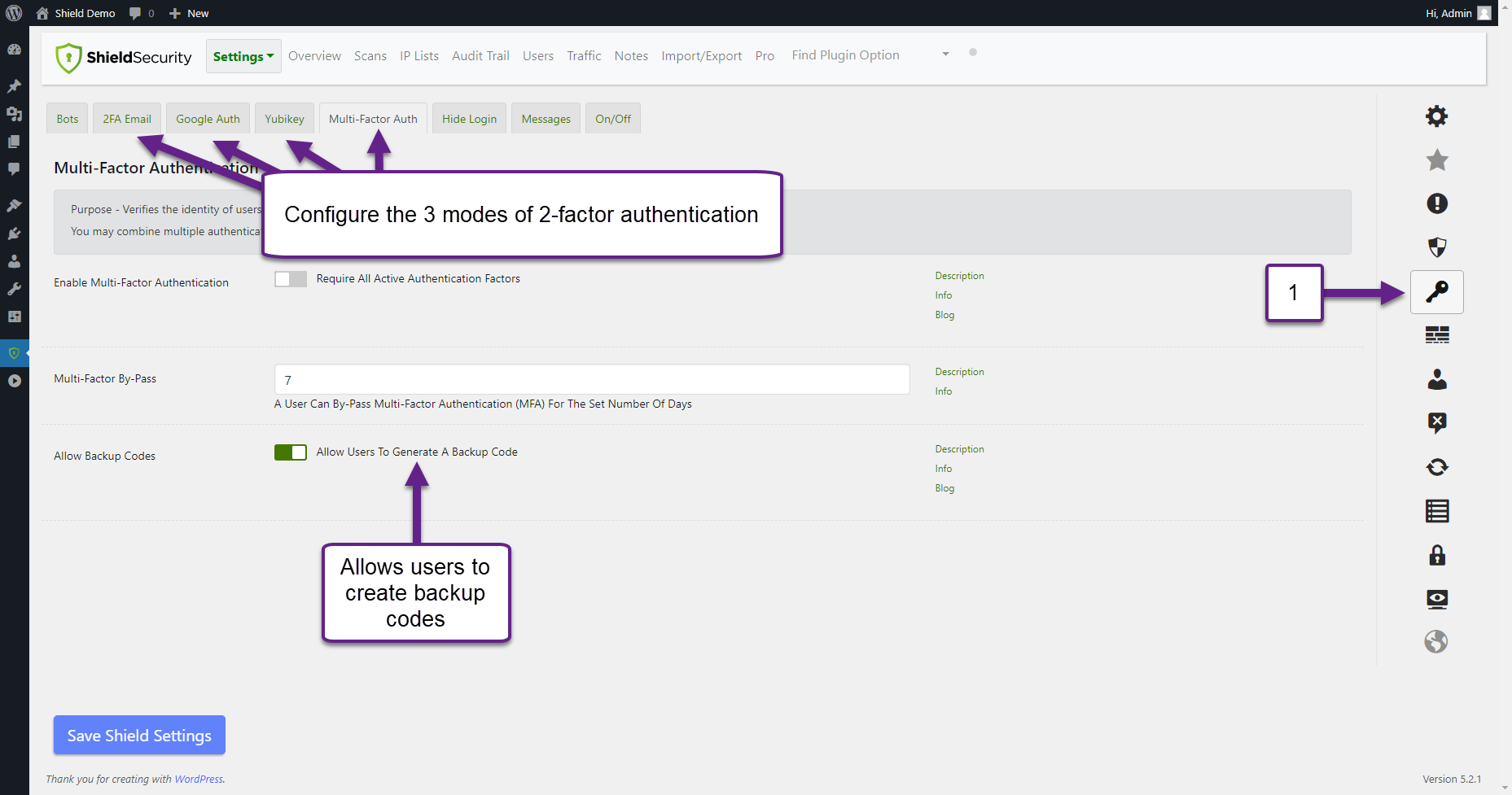Image resolution: width=1512 pixels, height=795 pixels.
Task: Toggle Allow Users To Generate A Backup Code
Action: [x=290, y=452]
